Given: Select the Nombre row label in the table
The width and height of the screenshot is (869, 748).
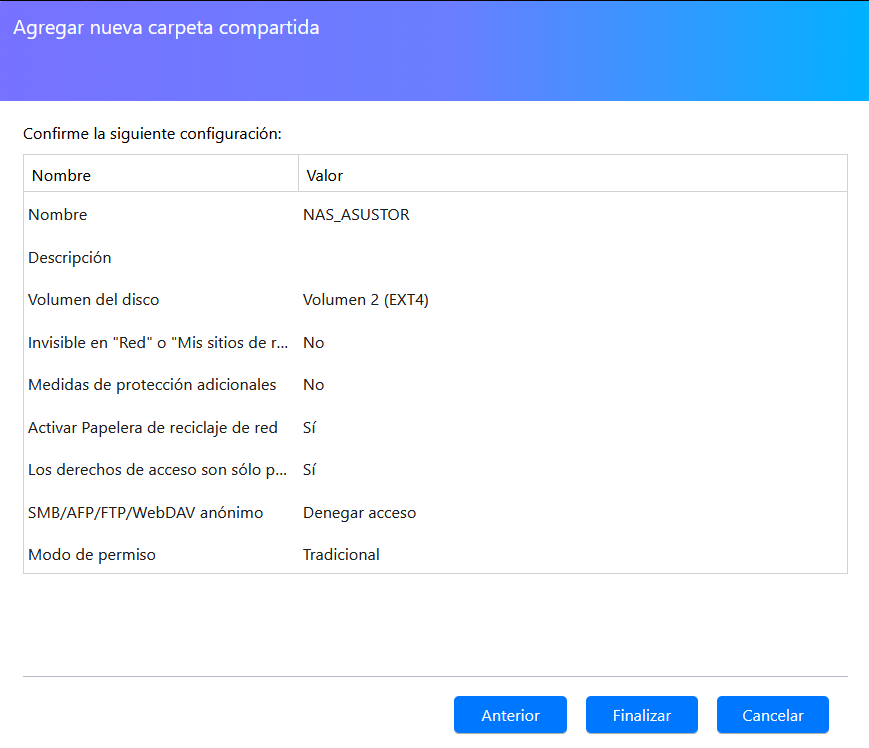Looking at the screenshot, I should coord(57,215).
